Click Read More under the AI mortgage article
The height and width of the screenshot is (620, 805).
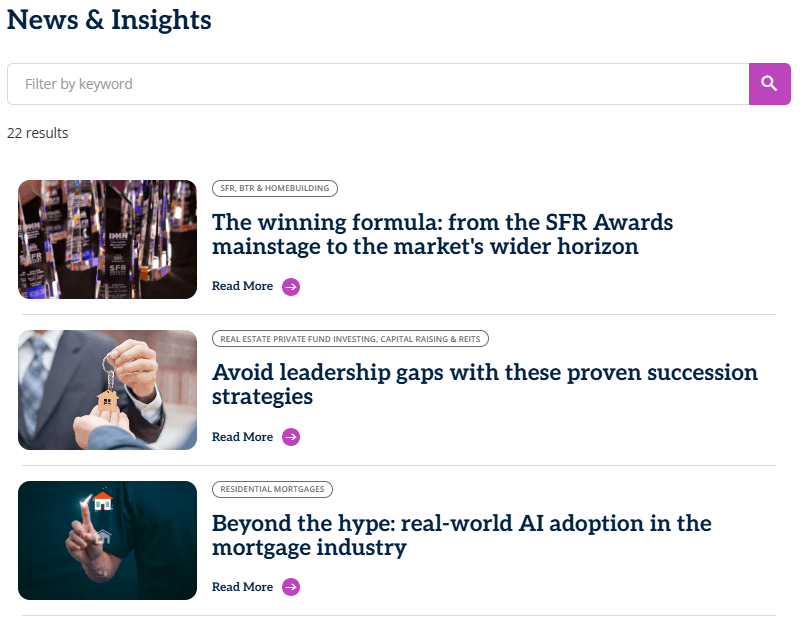(242, 587)
